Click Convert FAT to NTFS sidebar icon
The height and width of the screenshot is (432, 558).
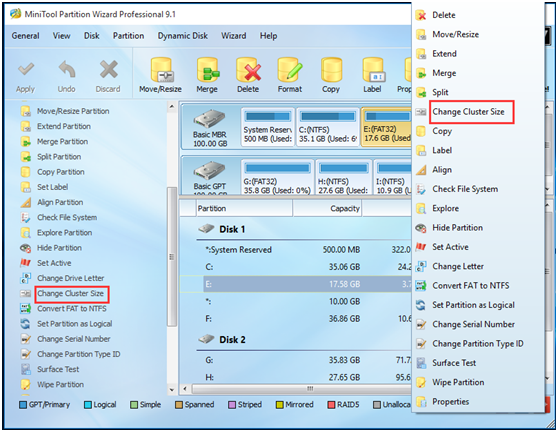tap(26, 309)
